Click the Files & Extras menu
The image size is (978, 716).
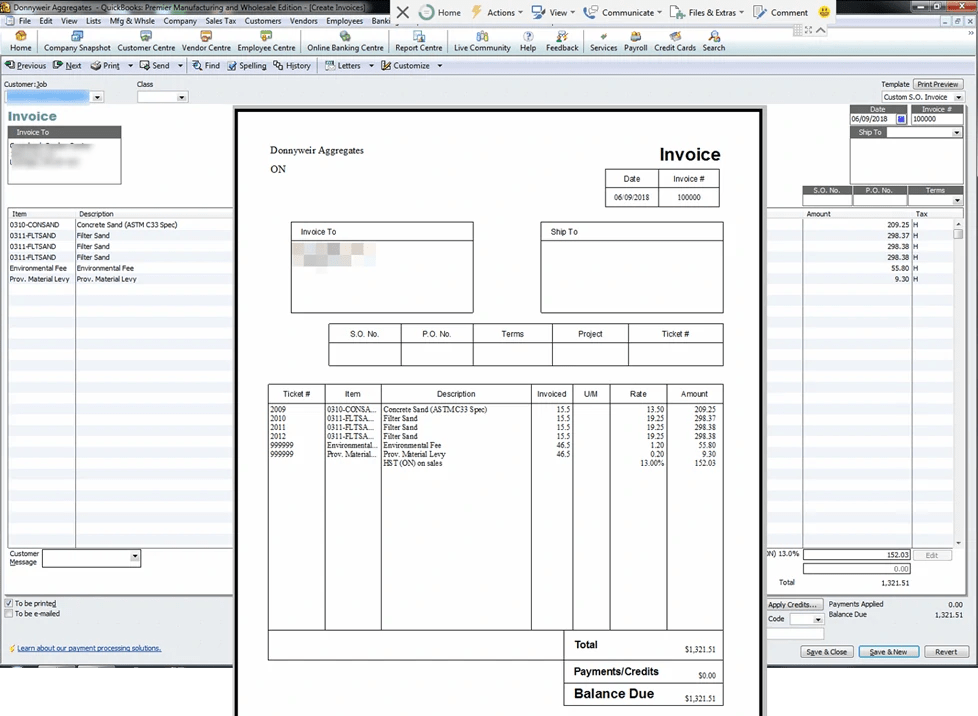[707, 12]
